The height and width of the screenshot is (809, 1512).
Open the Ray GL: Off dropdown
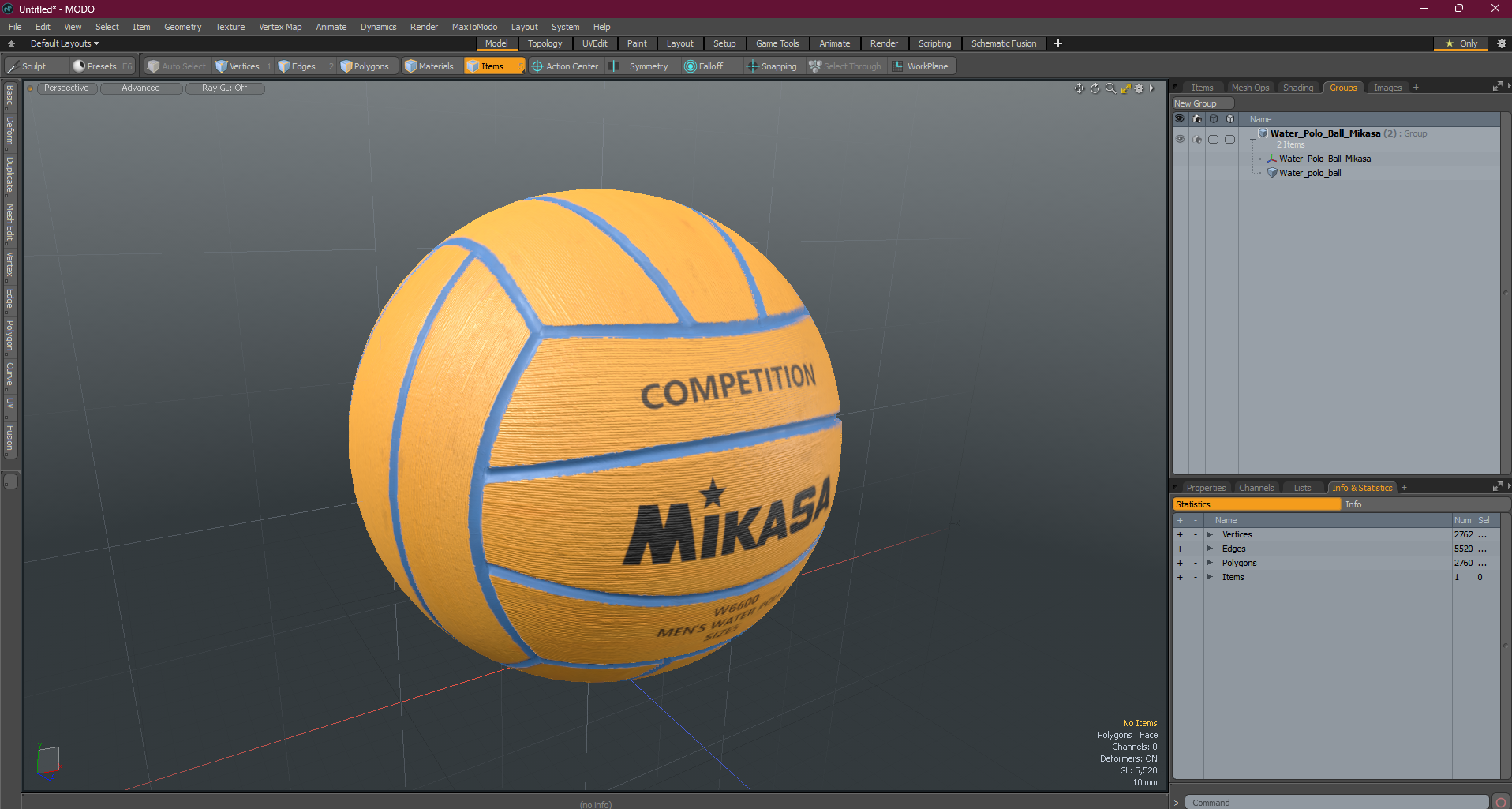(225, 88)
